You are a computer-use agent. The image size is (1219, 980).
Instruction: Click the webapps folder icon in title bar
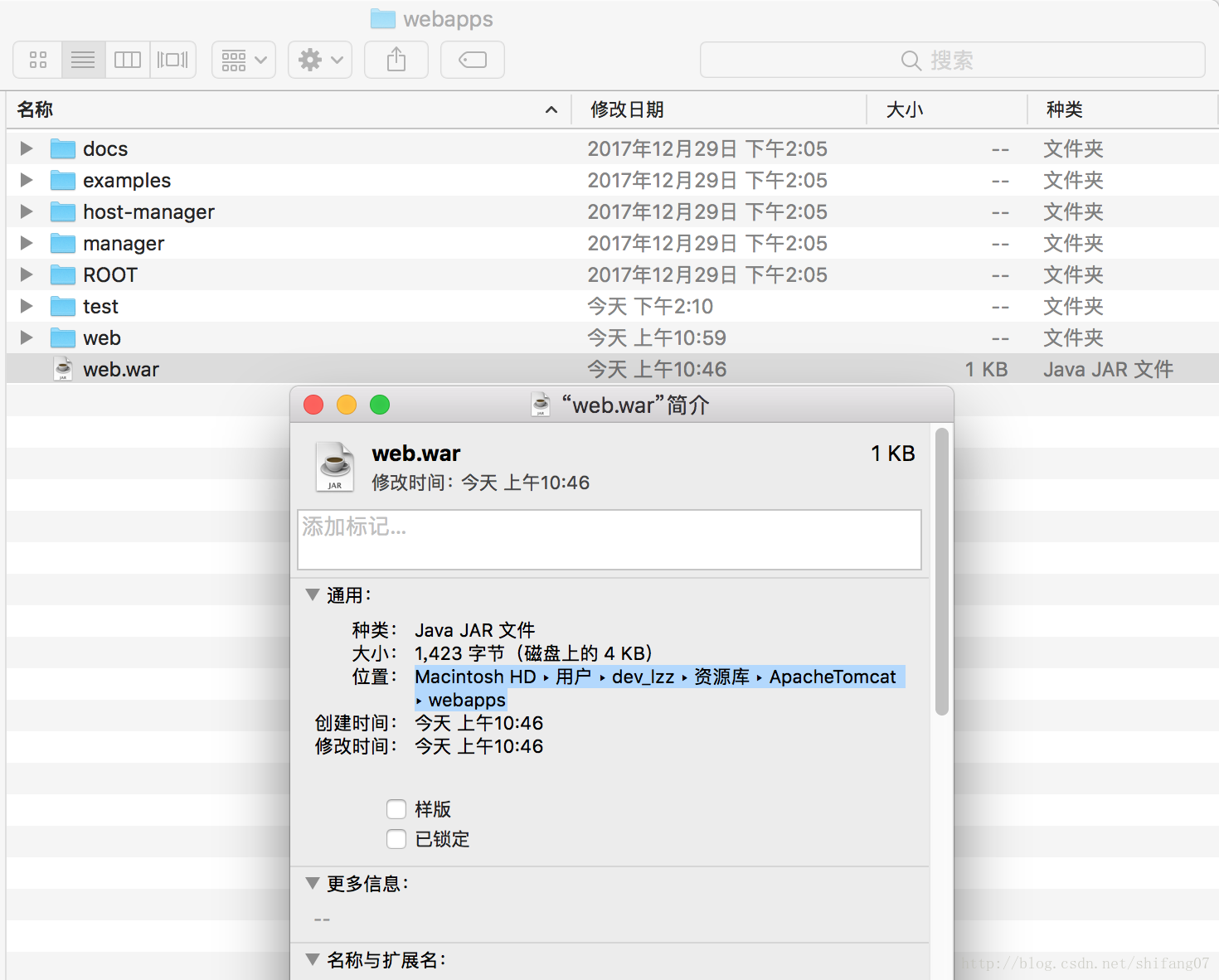click(x=382, y=18)
